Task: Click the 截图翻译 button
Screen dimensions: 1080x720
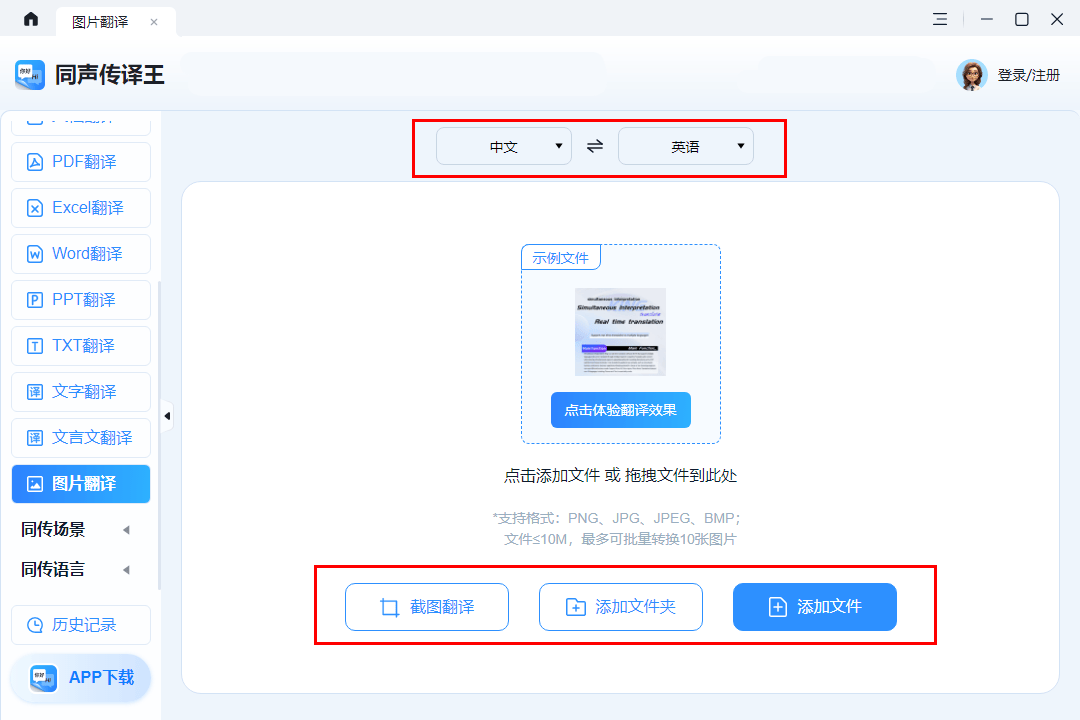Action: tap(427, 607)
